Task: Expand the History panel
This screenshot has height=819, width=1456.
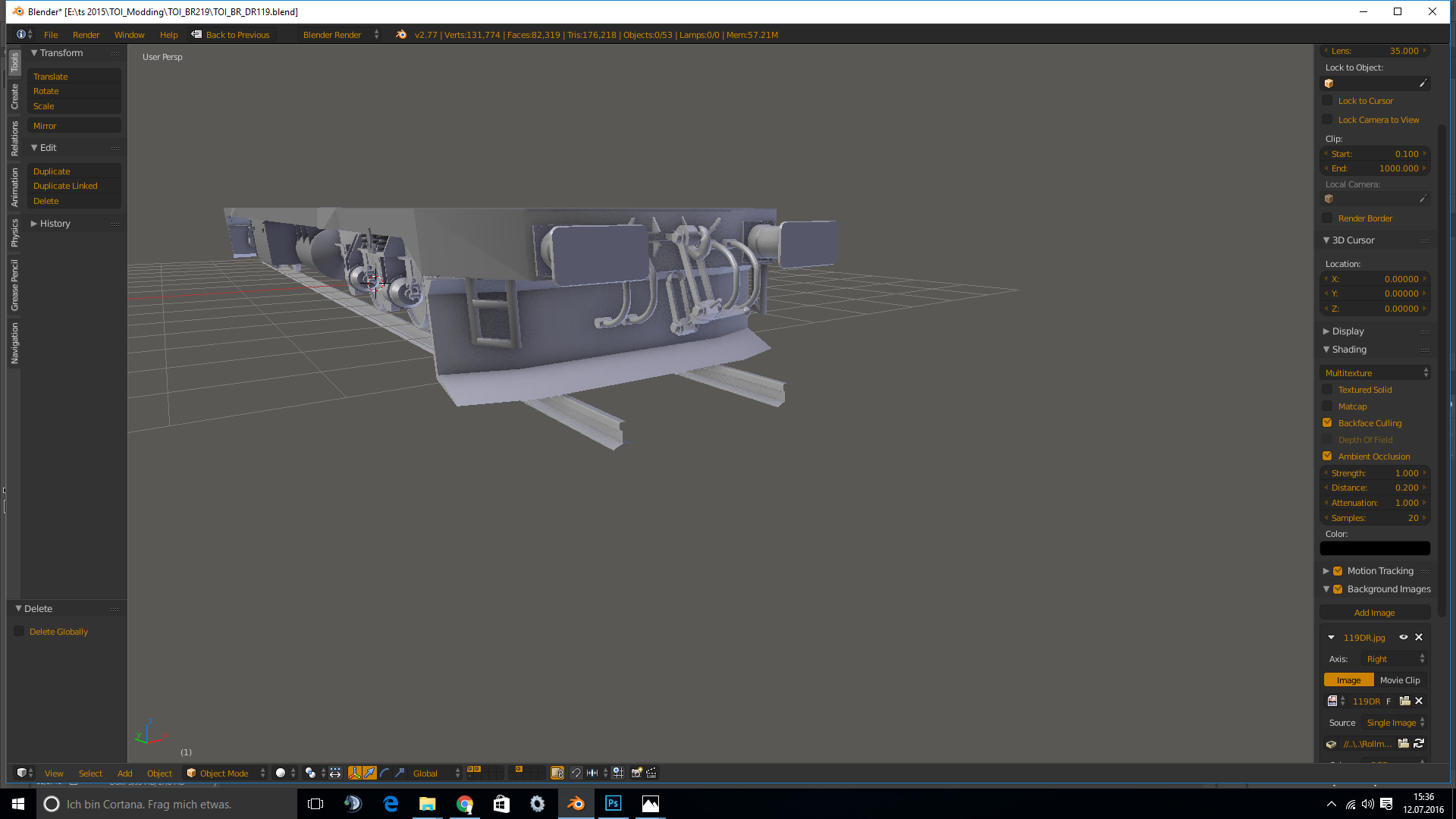Action: coord(55,224)
